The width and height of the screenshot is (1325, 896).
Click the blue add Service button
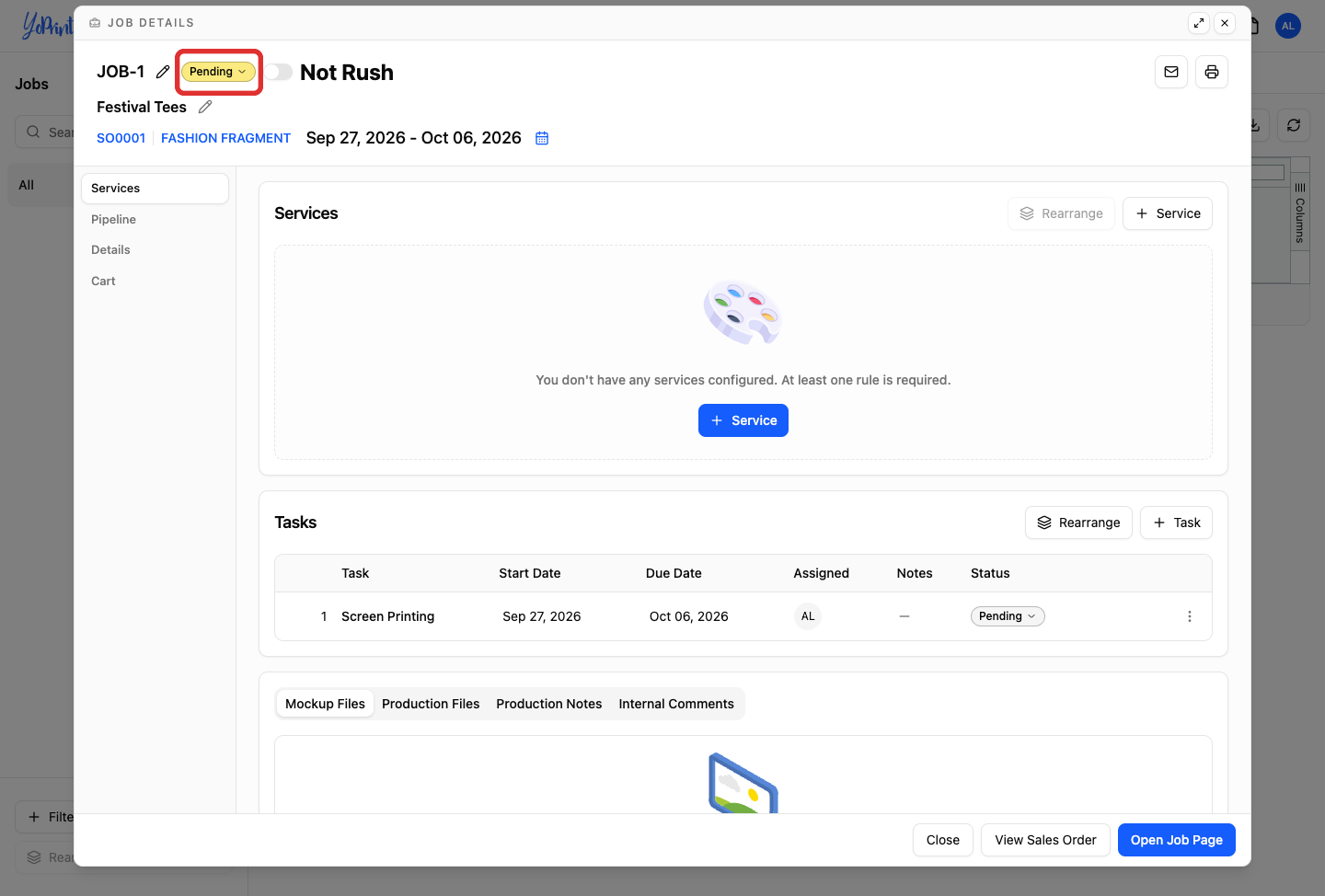pyautogui.click(x=743, y=420)
